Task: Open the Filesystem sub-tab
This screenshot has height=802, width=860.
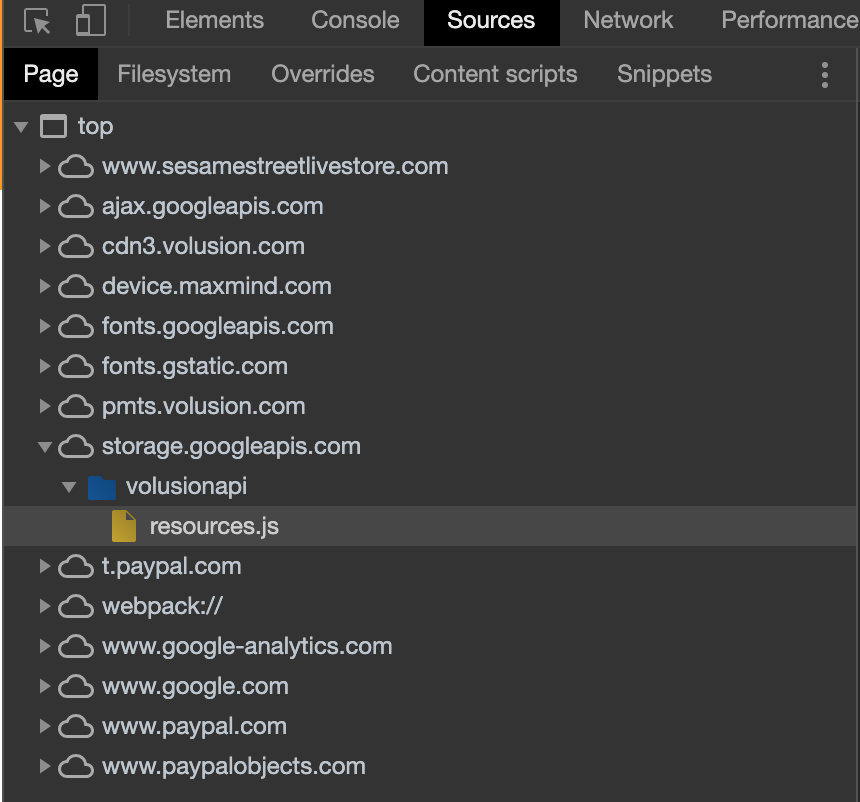Action: tap(174, 74)
